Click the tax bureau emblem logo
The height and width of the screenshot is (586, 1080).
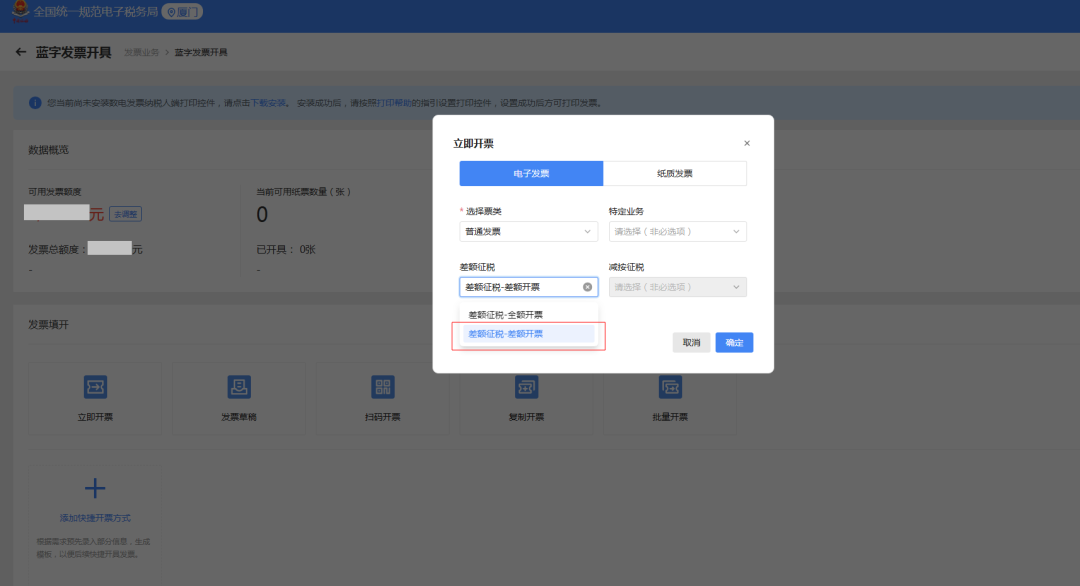(21, 11)
